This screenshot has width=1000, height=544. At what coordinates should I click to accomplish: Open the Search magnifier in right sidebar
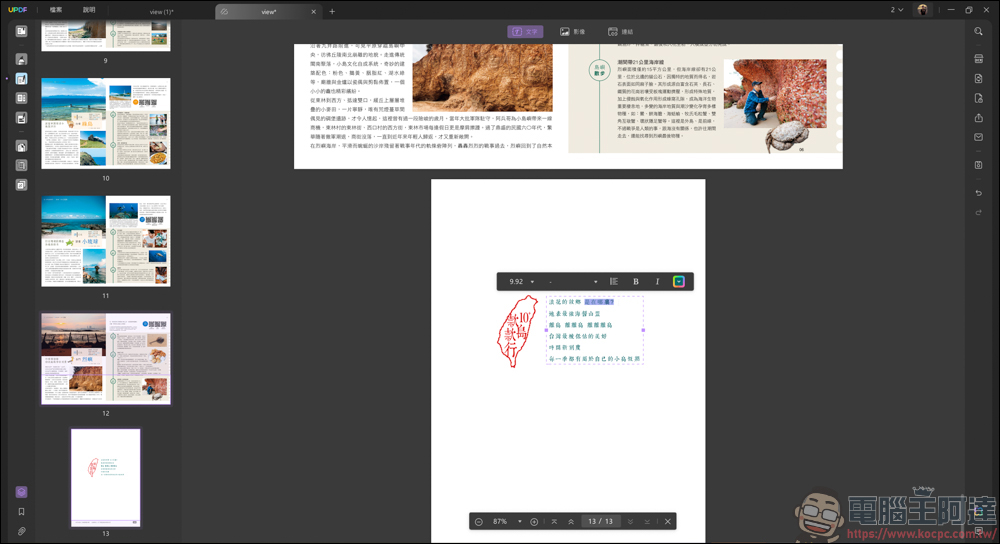[978, 31]
